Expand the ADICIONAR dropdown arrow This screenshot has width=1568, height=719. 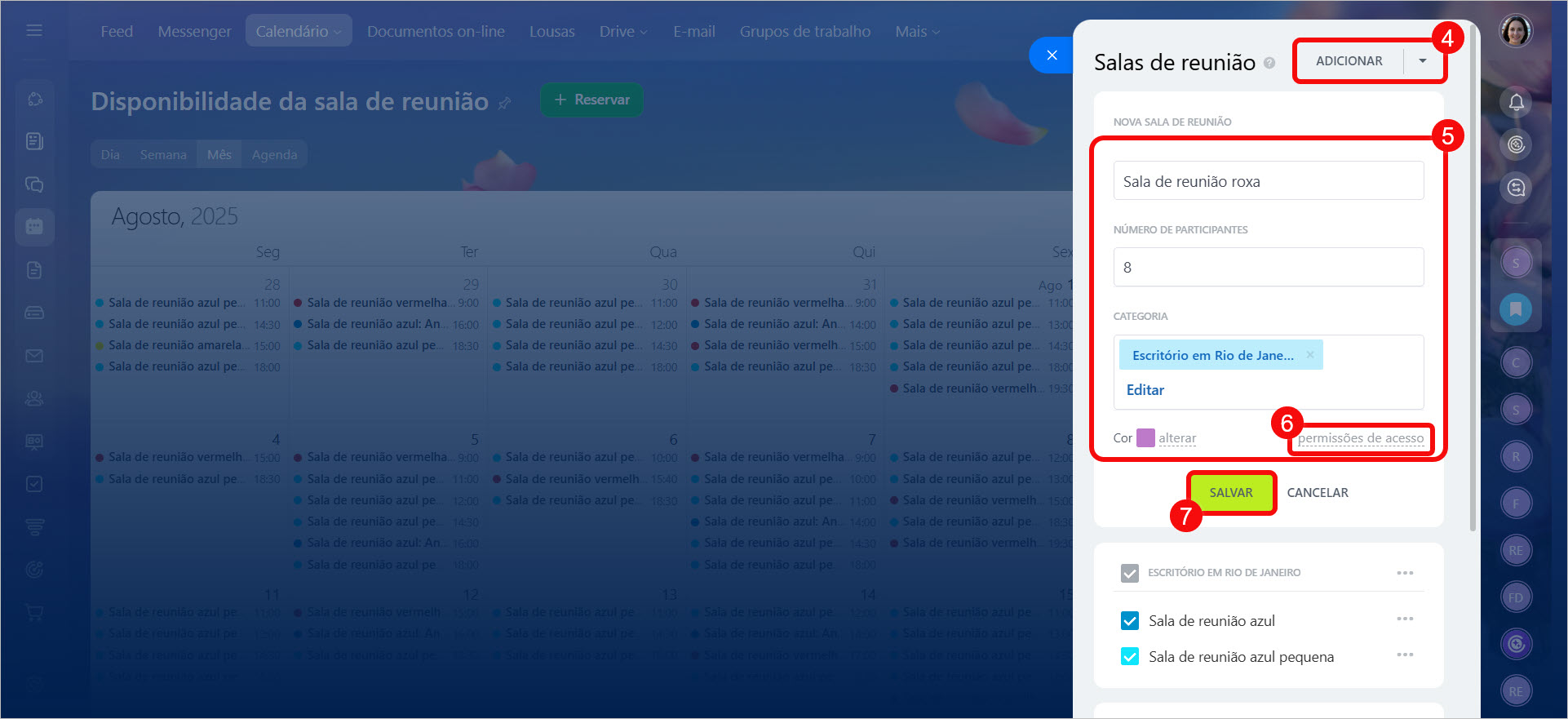click(x=1423, y=61)
